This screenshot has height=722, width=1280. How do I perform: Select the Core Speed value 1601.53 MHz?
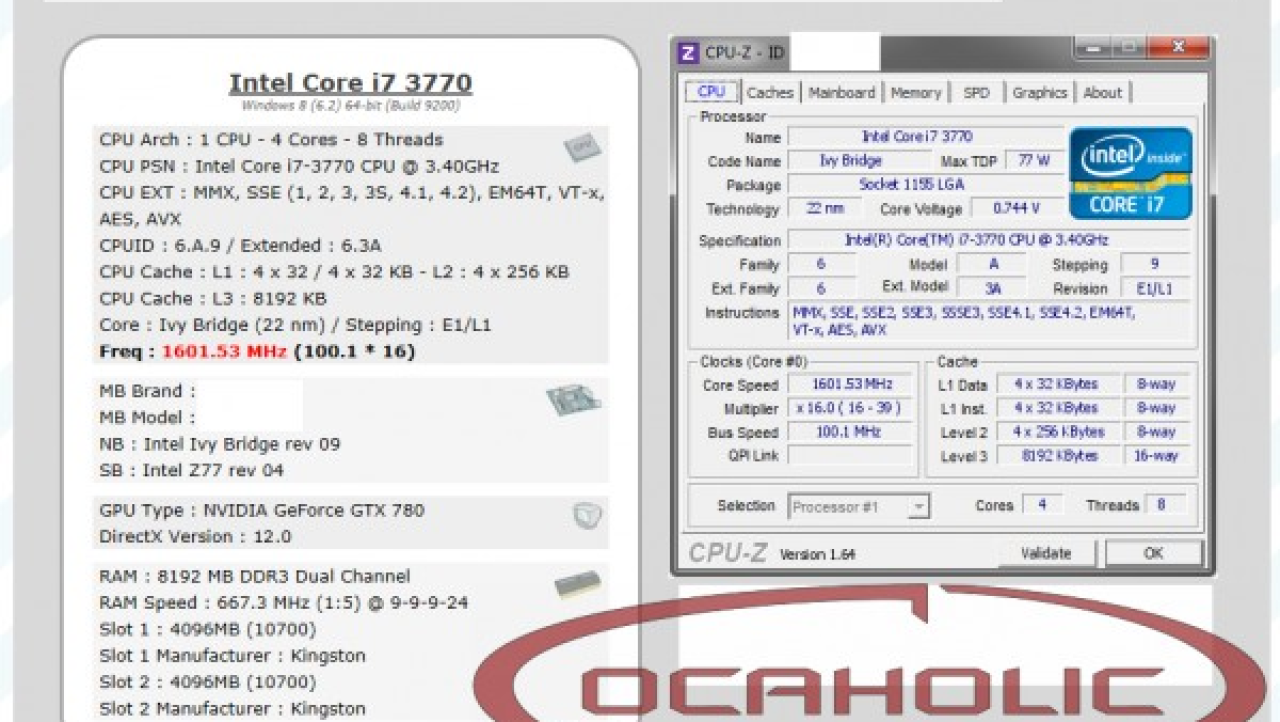point(850,385)
